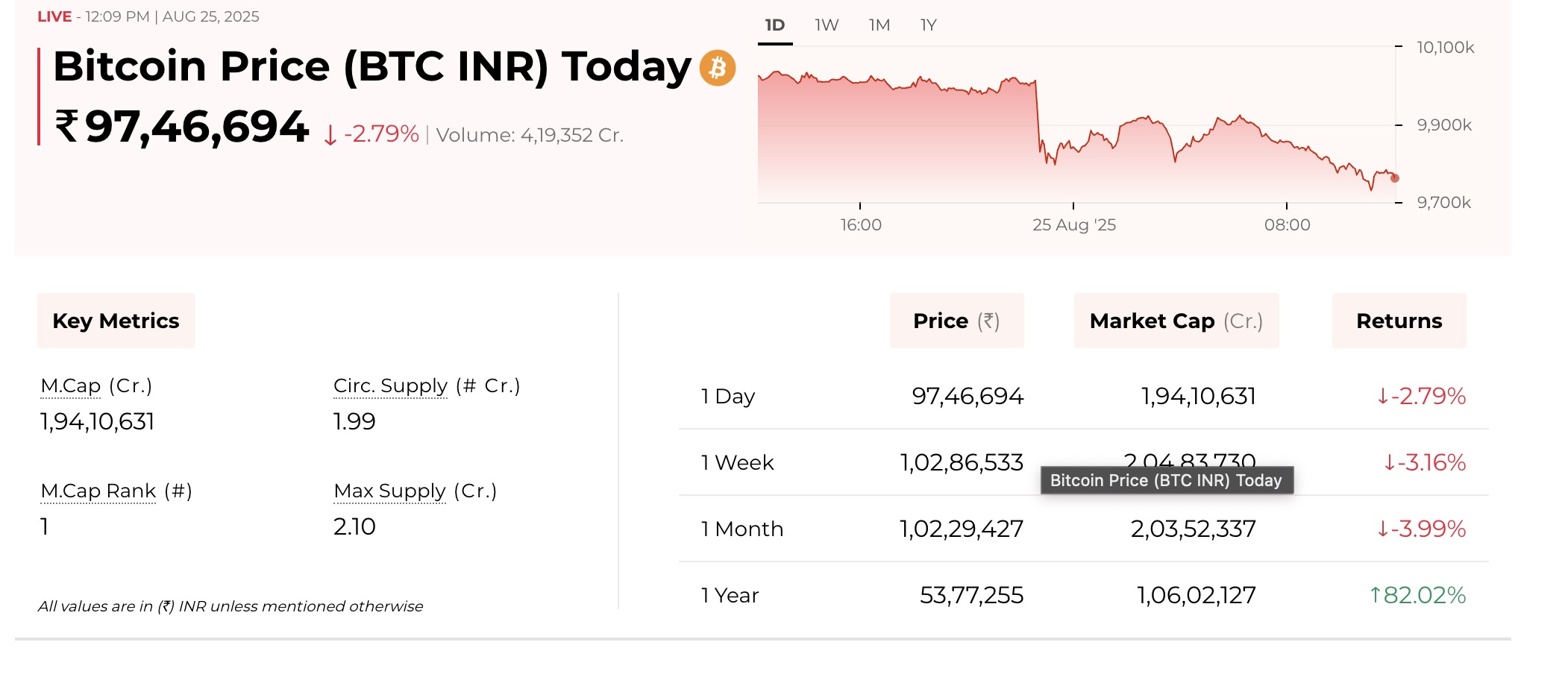
Task: Click the M.Cap underlined metric label
Action: [x=71, y=386]
